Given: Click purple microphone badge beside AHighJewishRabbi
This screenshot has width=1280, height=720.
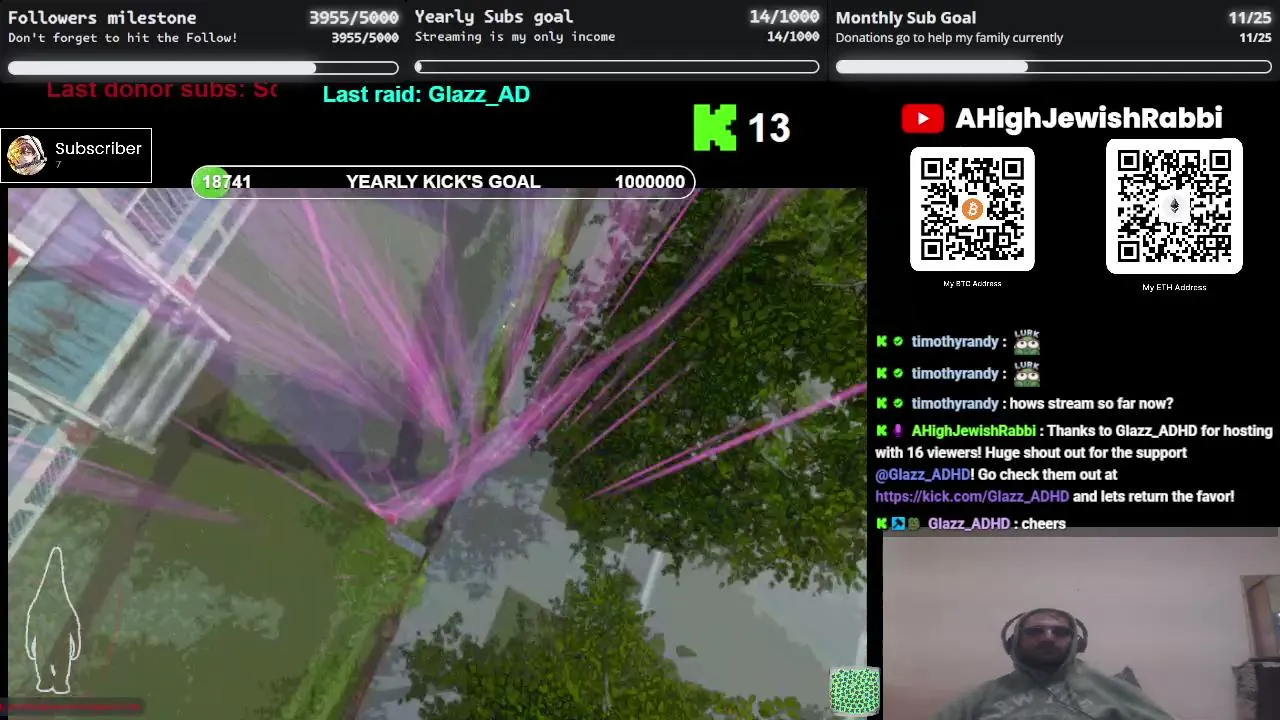Looking at the screenshot, I should [897, 431].
